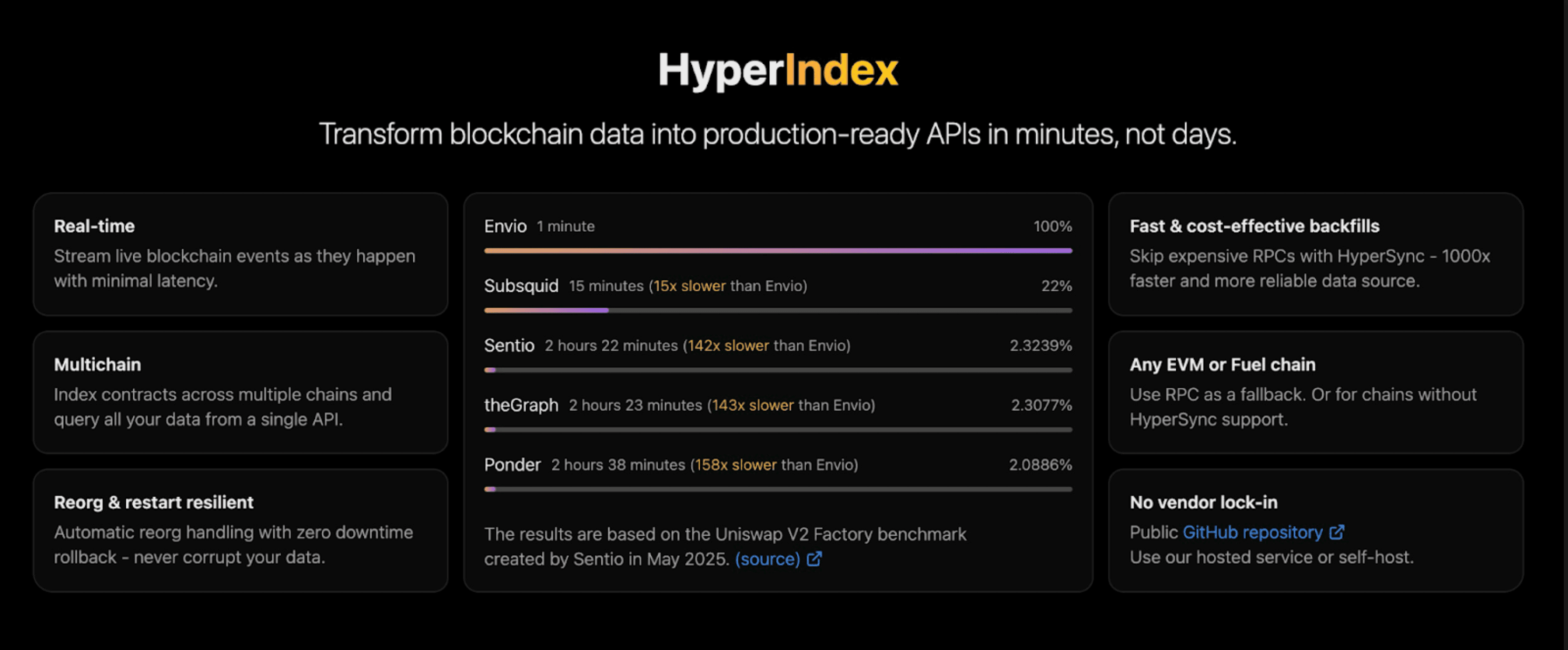Click the Sentio benchmark progress bar
Screen dimensions: 1568x650
pyautogui.click(x=778, y=370)
